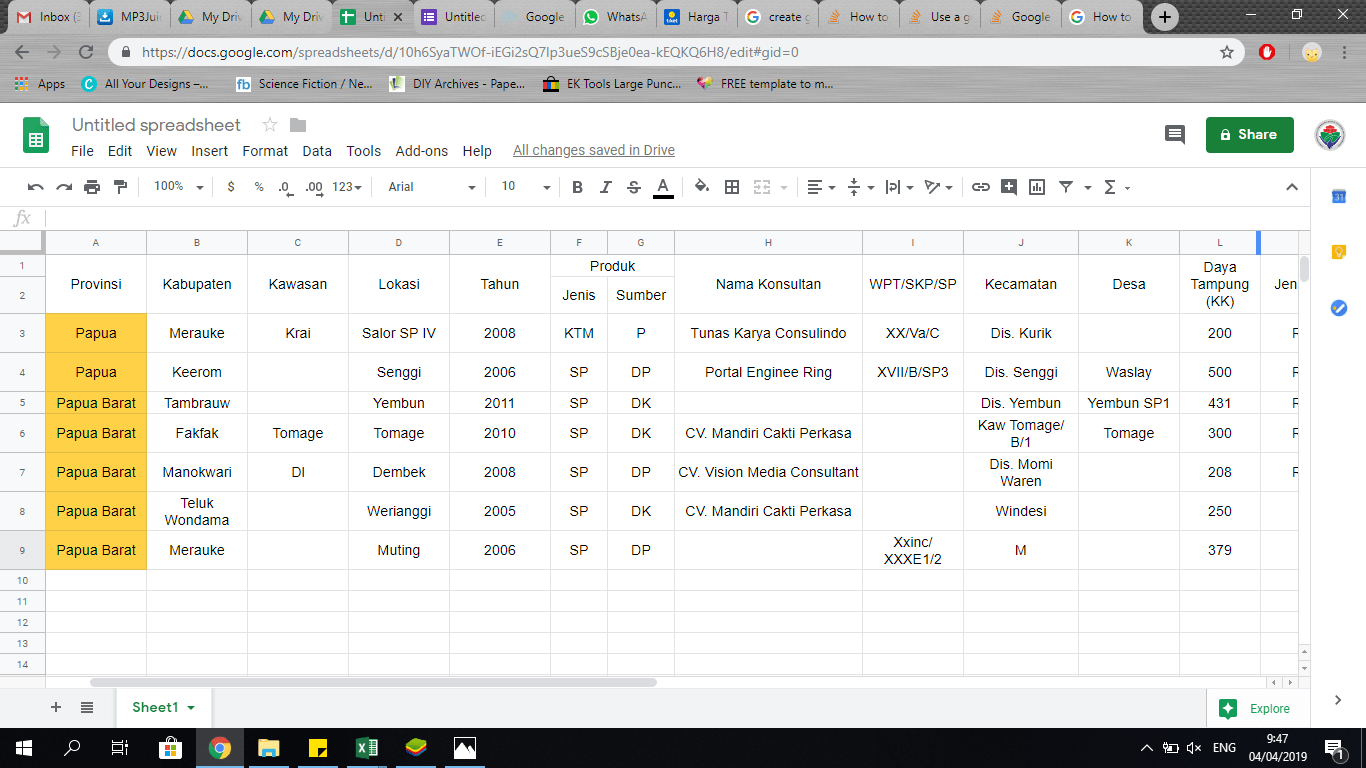1366x768 pixels.
Task: Click the Undo icon in toolbar
Action: (36, 187)
